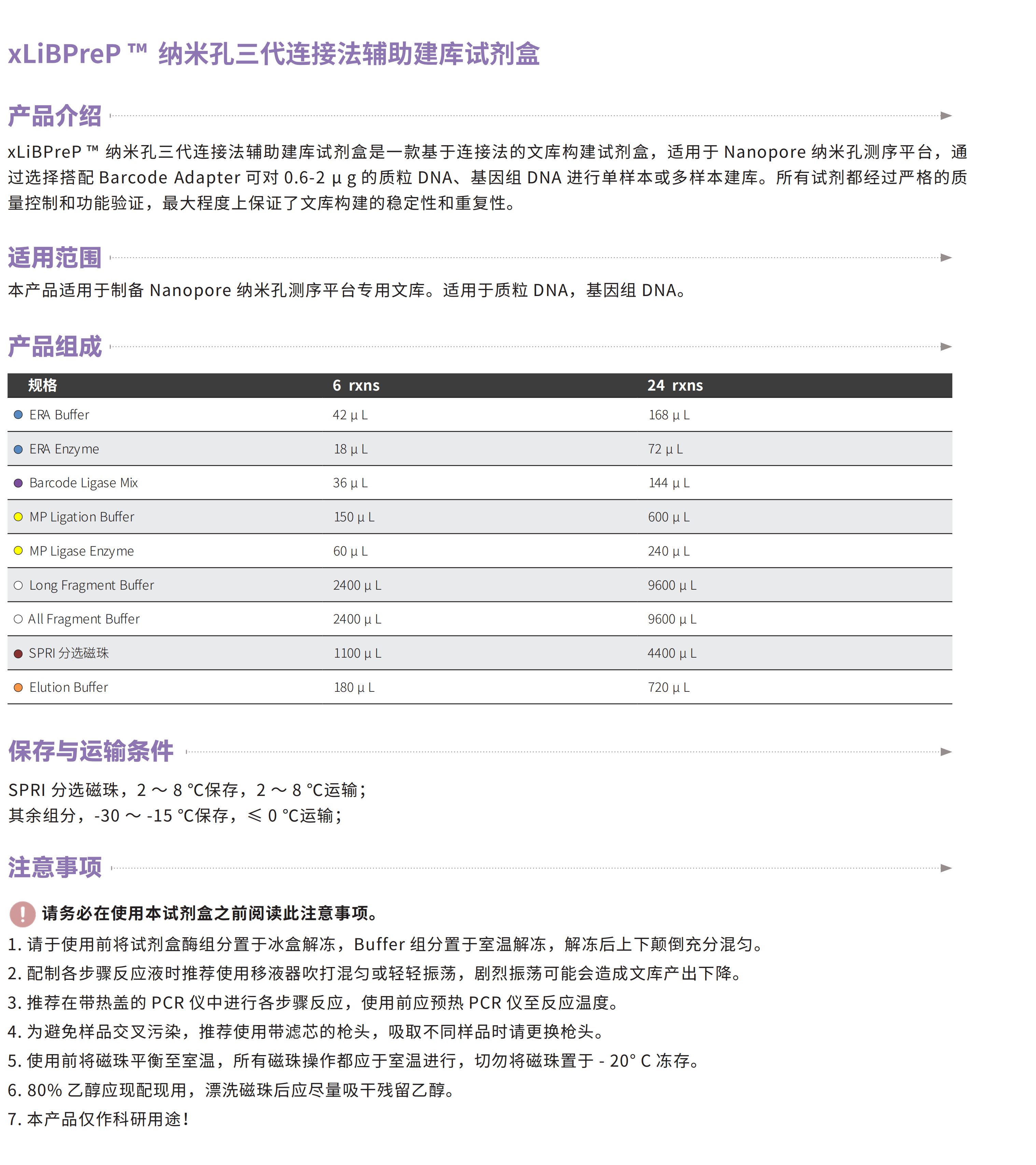1036x1165 pixels.
Task: Click the red exclamation warning icon
Action: point(23,914)
